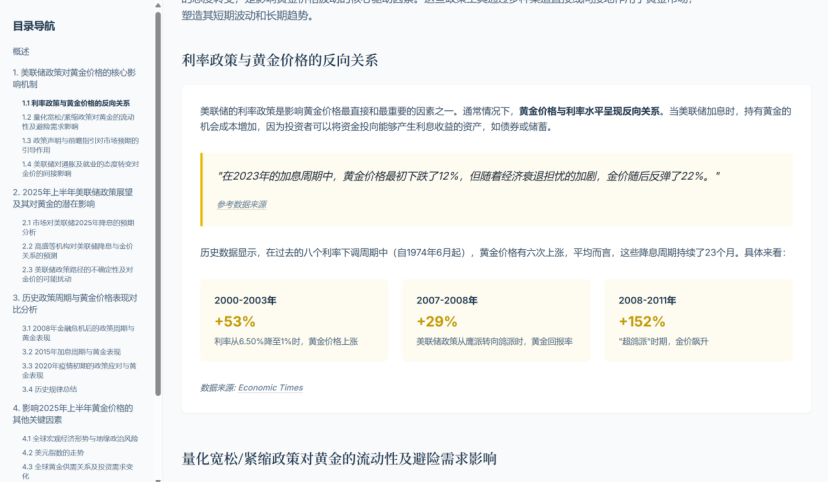The width and height of the screenshot is (828, 482).
Task: Select 1.1 利率政策与黄金价格的反向关系 in sidebar
Action: pyautogui.click(x=76, y=103)
